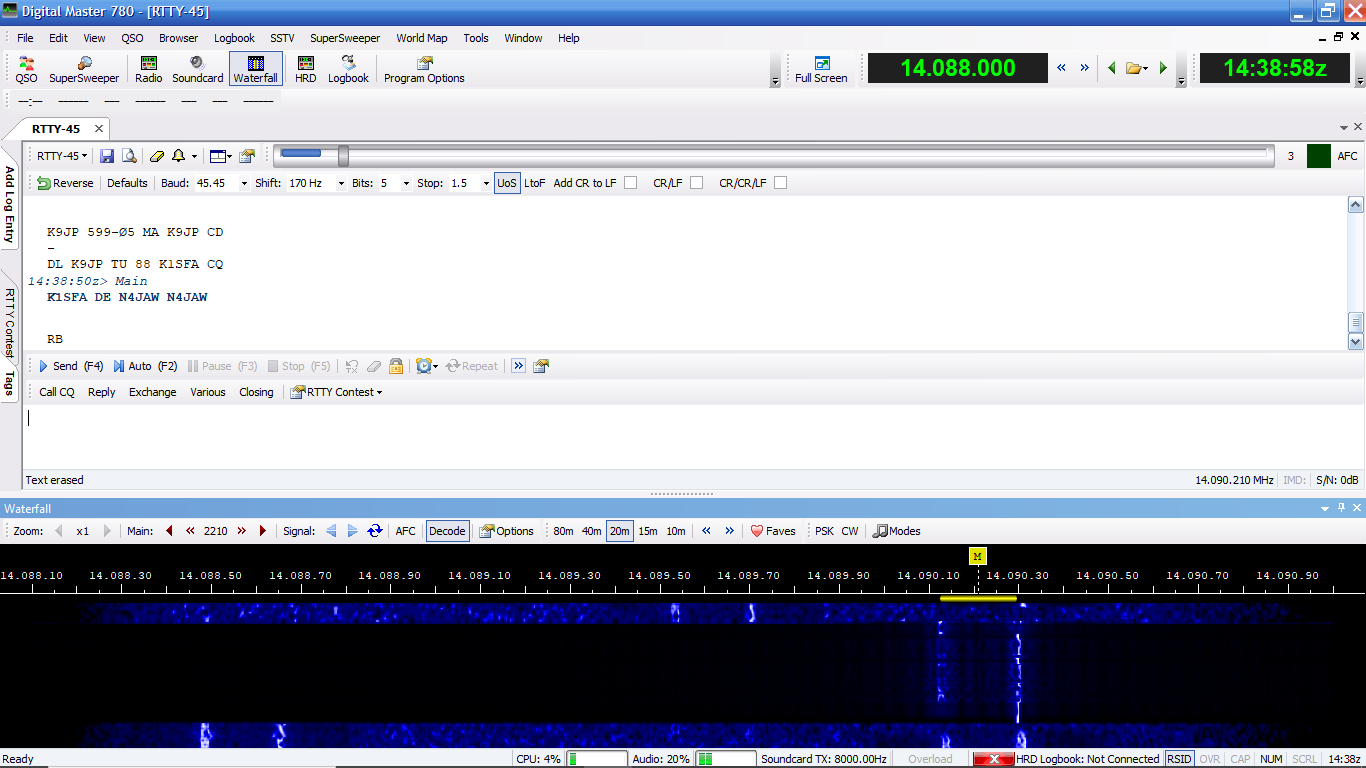The width and height of the screenshot is (1366, 768).
Task: Click the save (floppy disk) icon
Action: coord(107,156)
